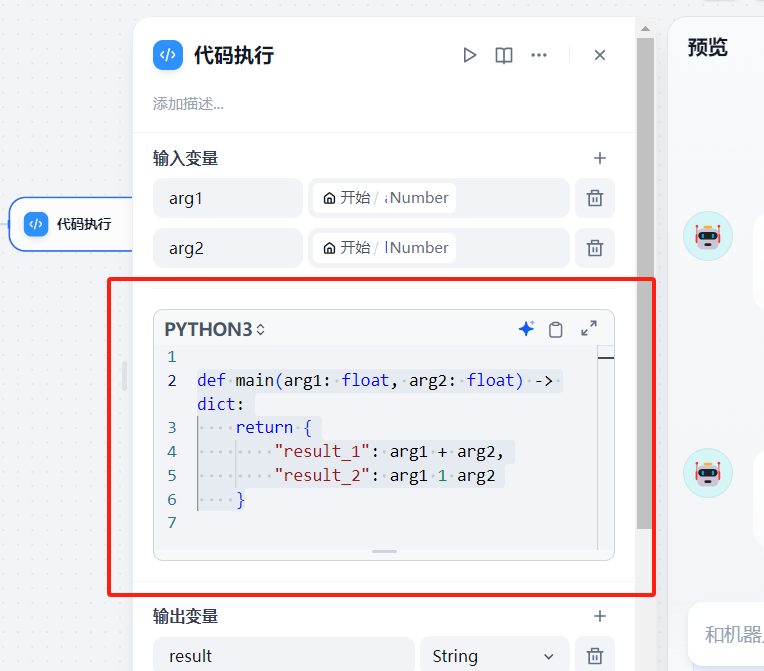Viewport: 764px width, 671px height.
Task: Copy code with the clipboard icon
Action: pyautogui.click(x=555, y=329)
